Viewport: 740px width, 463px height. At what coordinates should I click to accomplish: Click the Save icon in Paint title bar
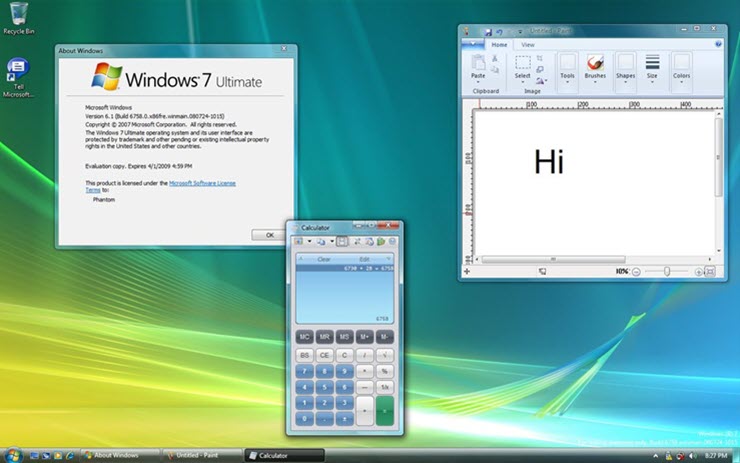coord(487,33)
